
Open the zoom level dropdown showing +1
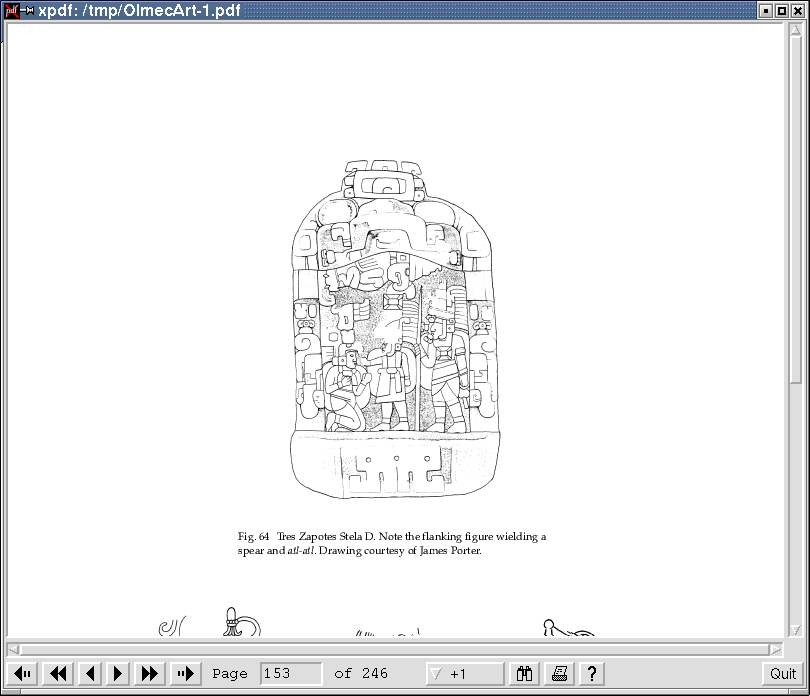pos(465,673)
